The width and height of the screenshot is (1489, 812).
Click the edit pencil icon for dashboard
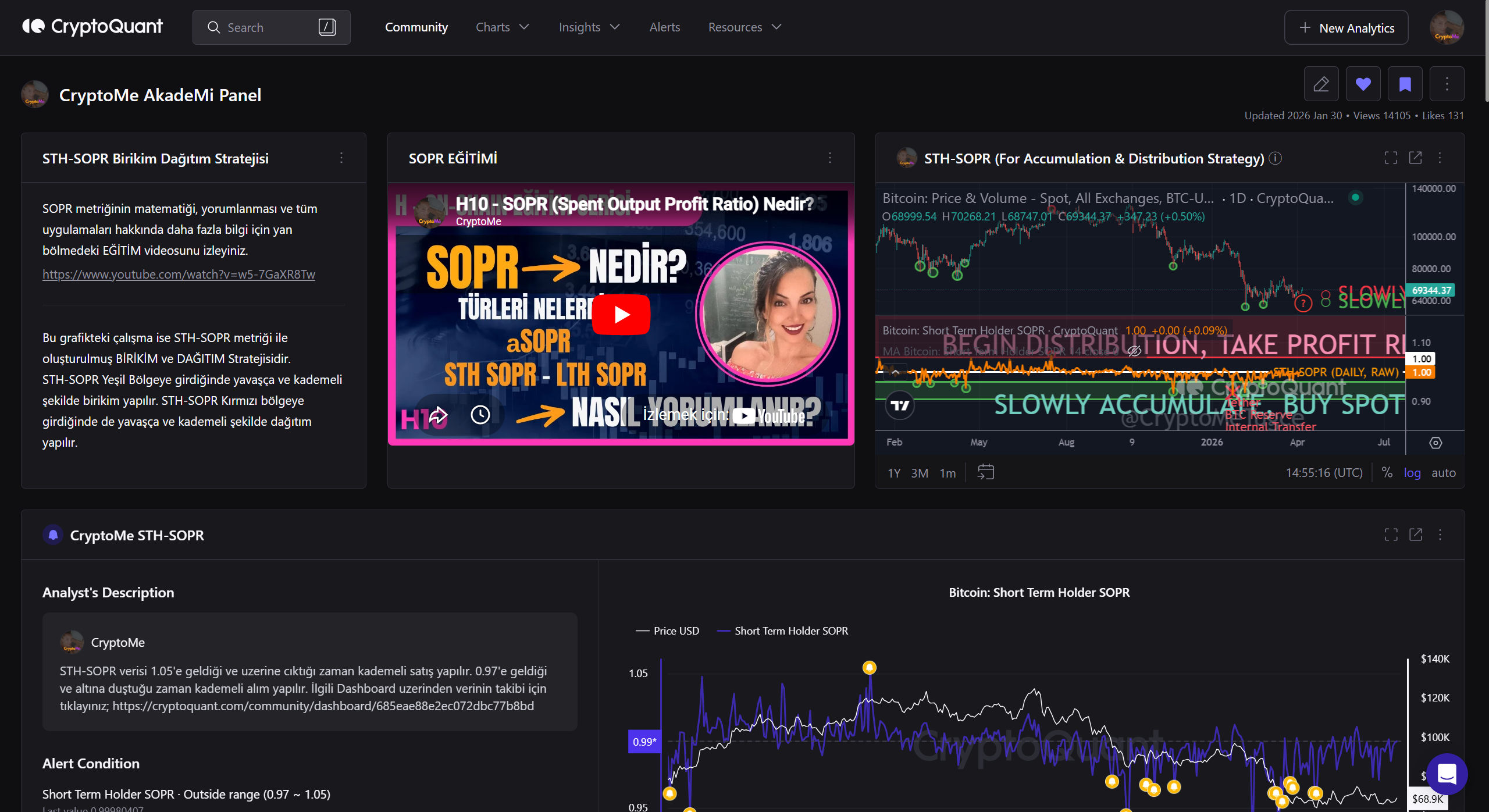(x=1321, y=84)
